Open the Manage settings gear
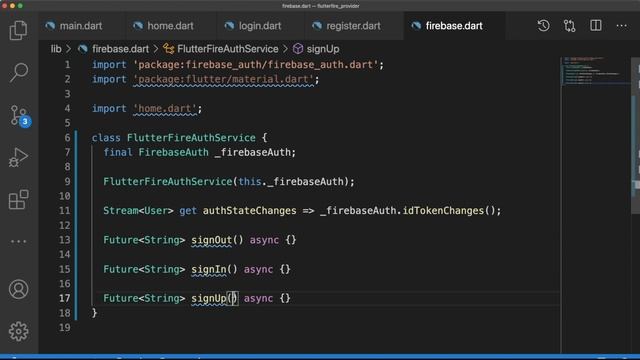The width and height of the screenshot is (640, 360). pos(18,331)
